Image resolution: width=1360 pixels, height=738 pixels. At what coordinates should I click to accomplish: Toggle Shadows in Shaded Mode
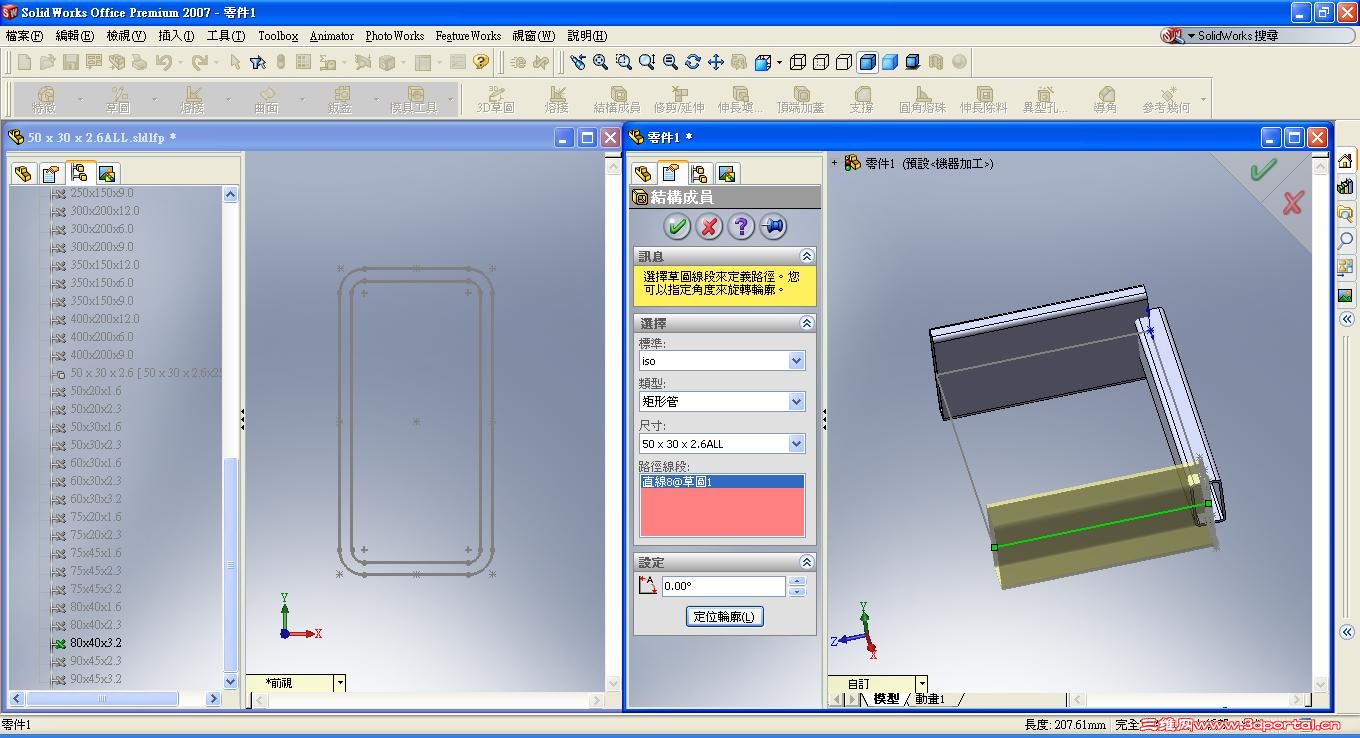tap(913, 62)
